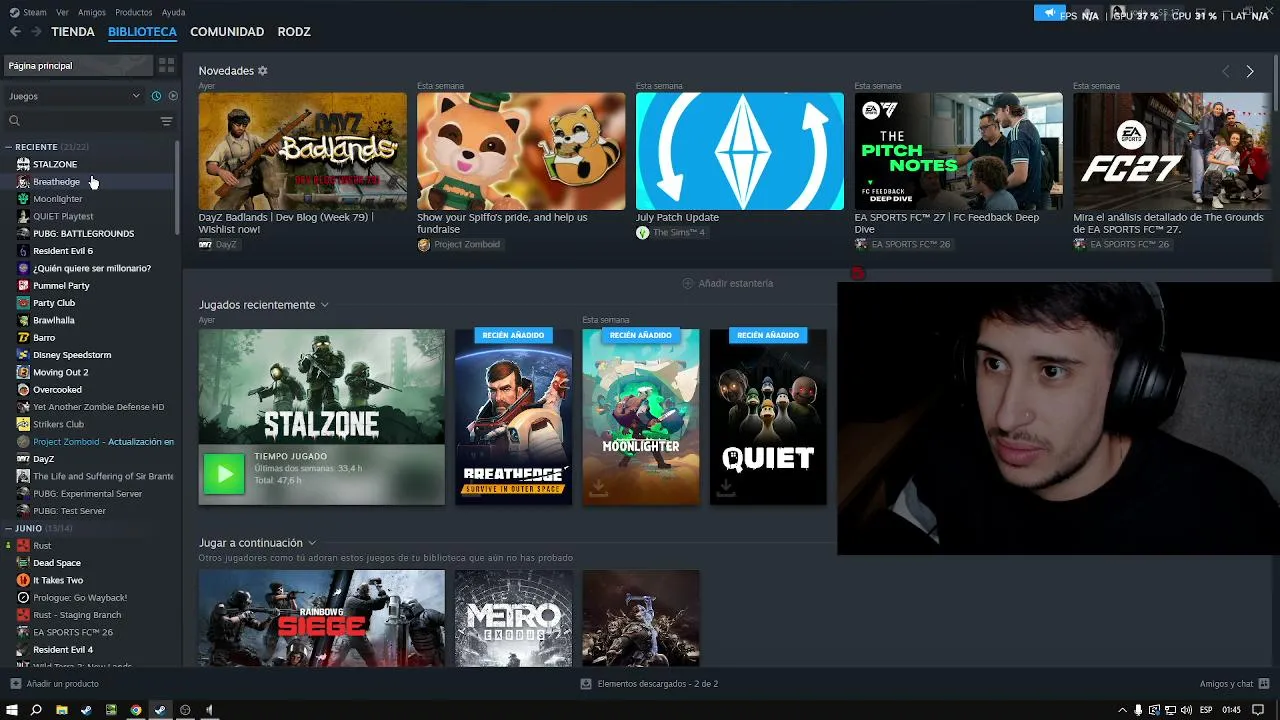
Task: Go forward with the right arrow navigation icon
Action: pos(36,32)
